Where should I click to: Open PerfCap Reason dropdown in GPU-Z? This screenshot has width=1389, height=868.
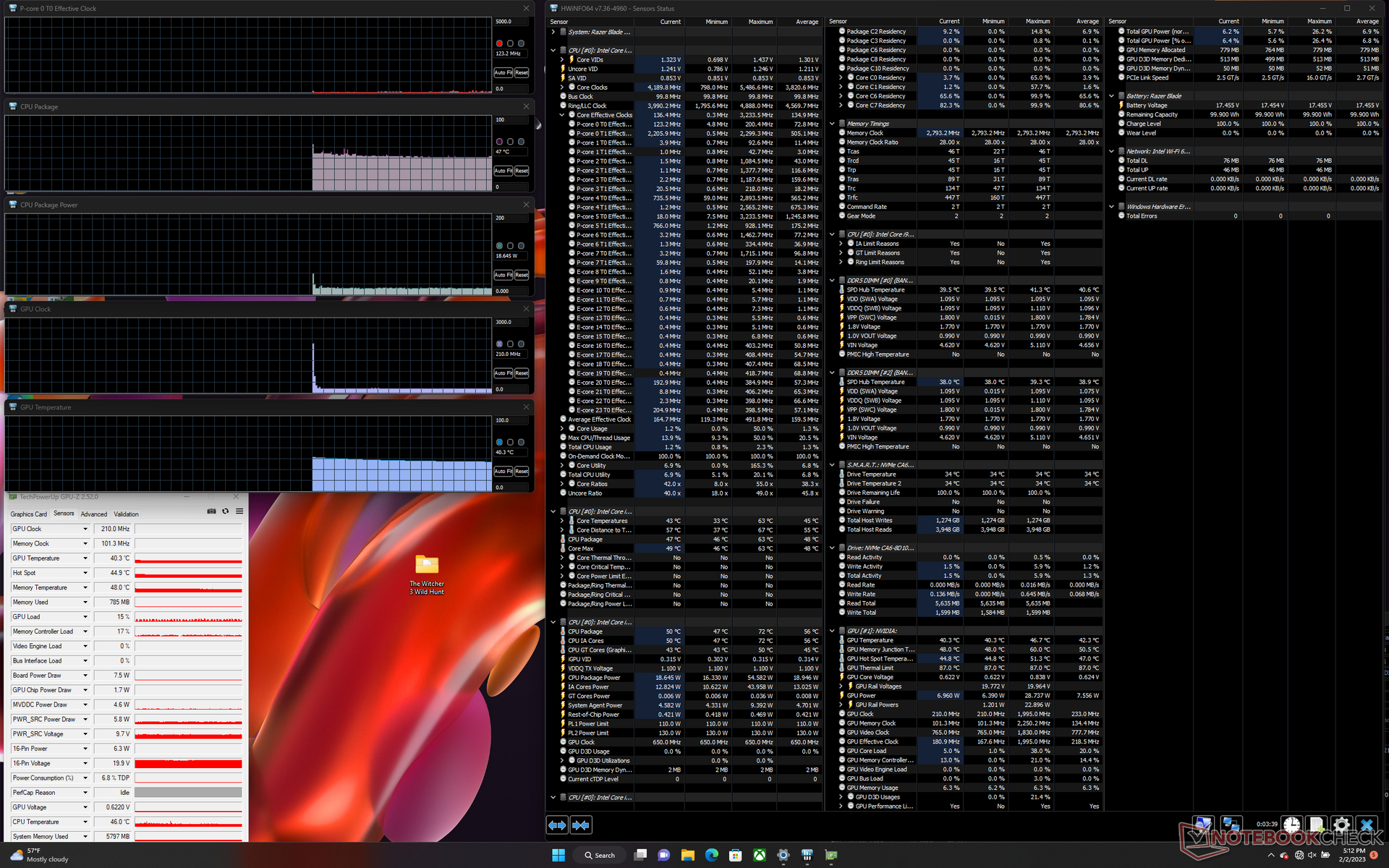(x=85, y=793)
